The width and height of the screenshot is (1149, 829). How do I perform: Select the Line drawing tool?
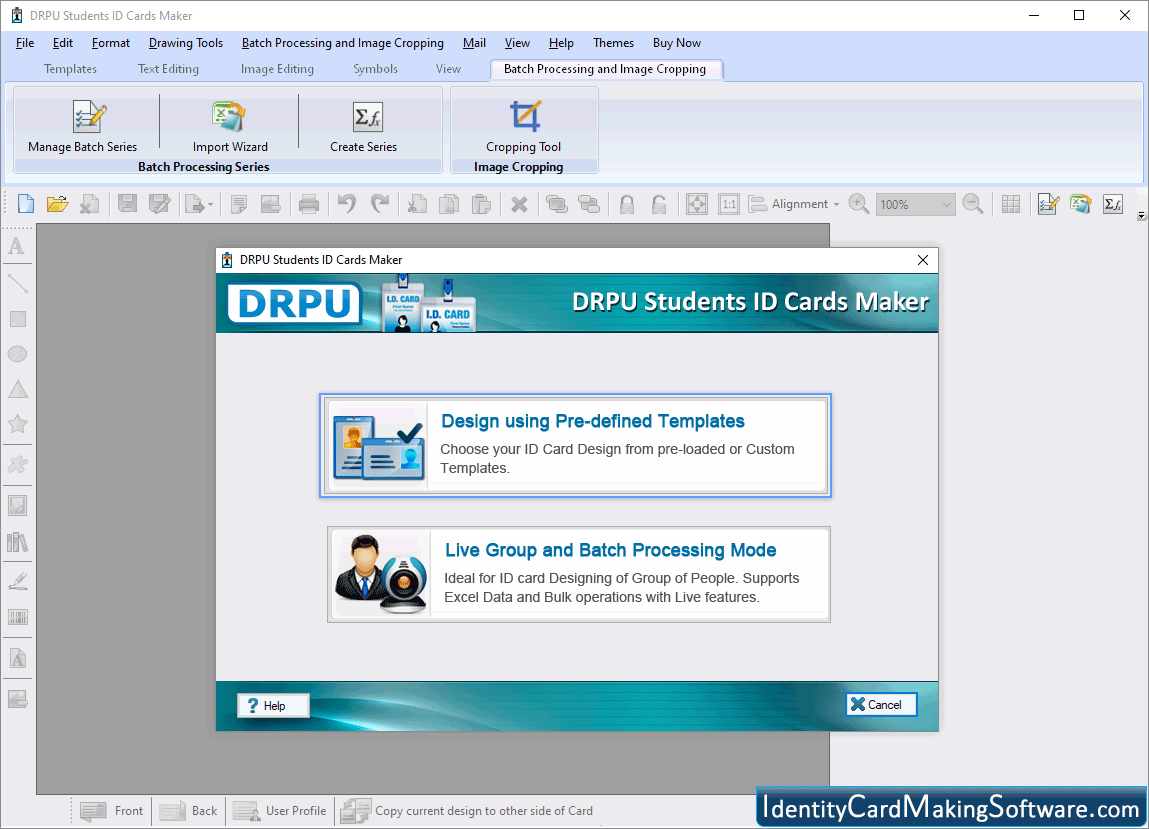click(x=17, y=283)
